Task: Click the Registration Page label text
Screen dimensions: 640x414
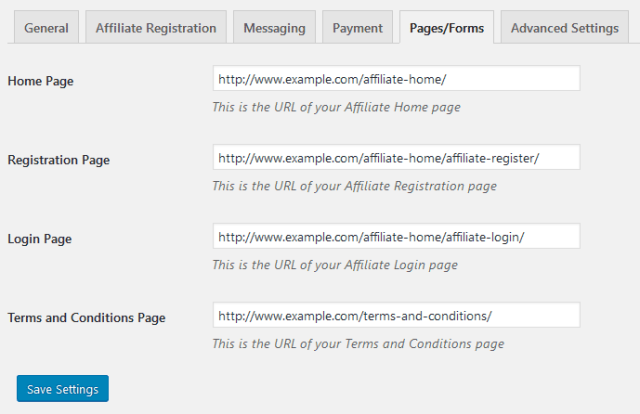Action: tap(58, 159)
